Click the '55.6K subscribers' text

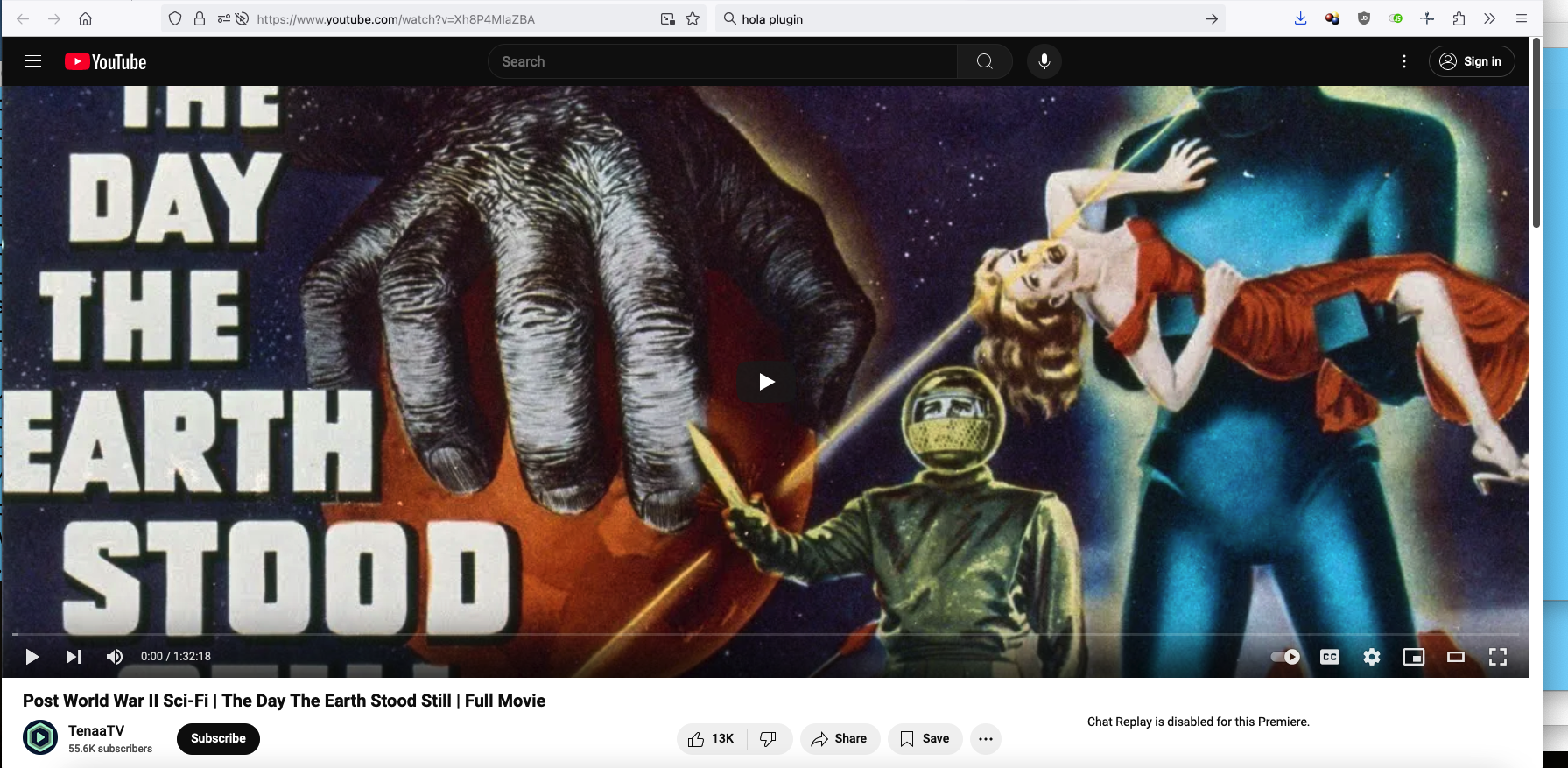(110, 749)
